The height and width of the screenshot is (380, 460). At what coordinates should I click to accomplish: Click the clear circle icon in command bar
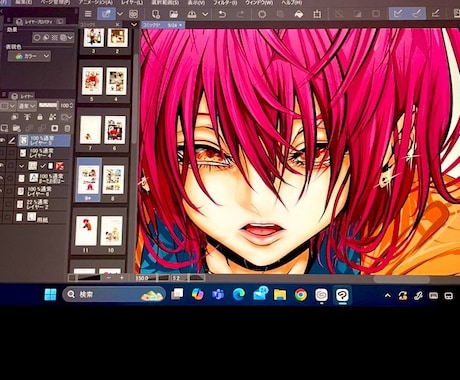(262, 14)
